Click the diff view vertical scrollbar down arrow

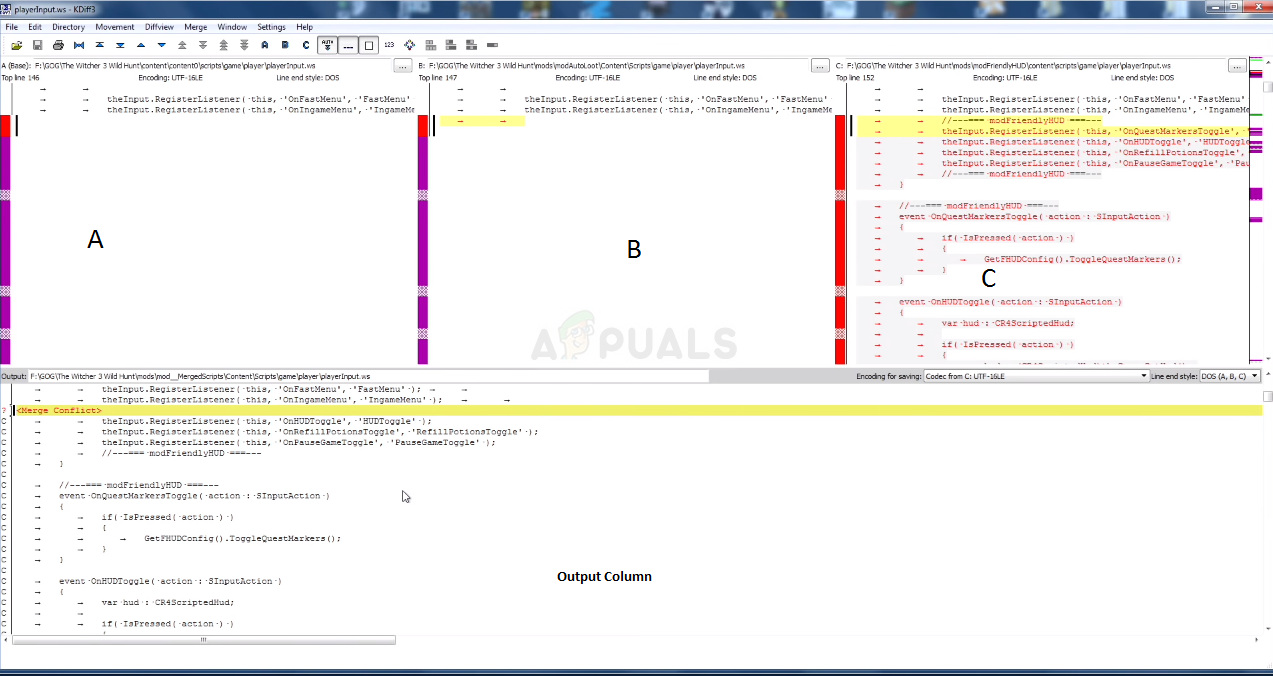pos(1268,358)
